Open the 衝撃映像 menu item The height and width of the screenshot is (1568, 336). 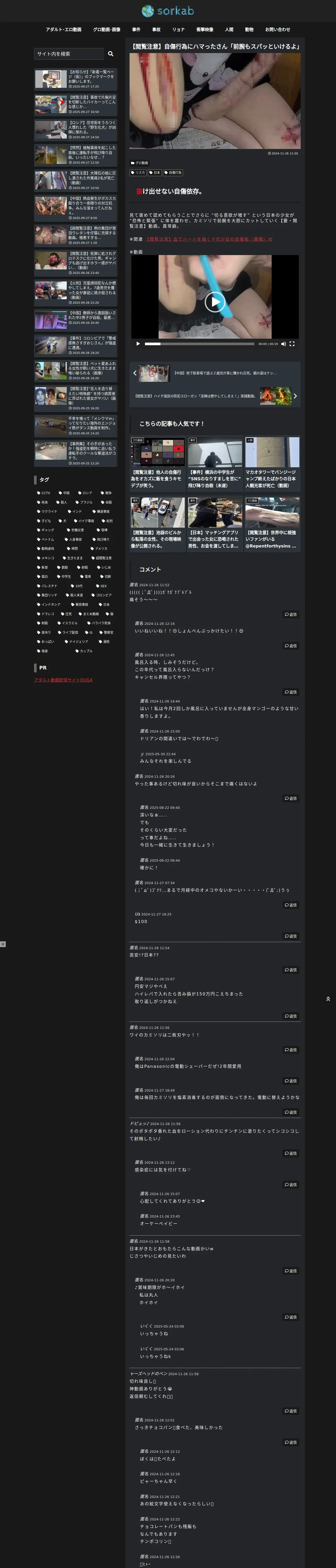(205, 29)
